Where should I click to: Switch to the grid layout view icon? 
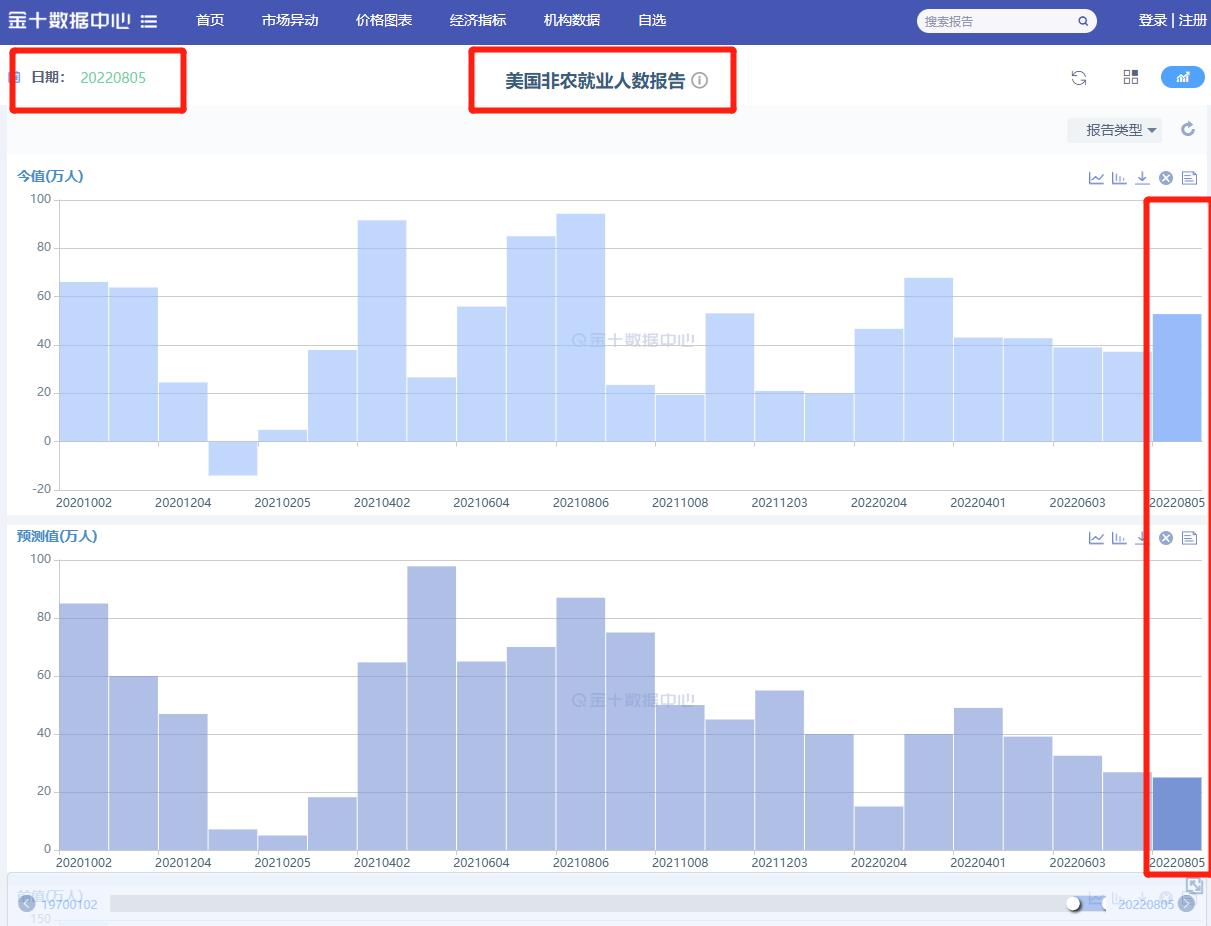click(x=1131, y=78)
